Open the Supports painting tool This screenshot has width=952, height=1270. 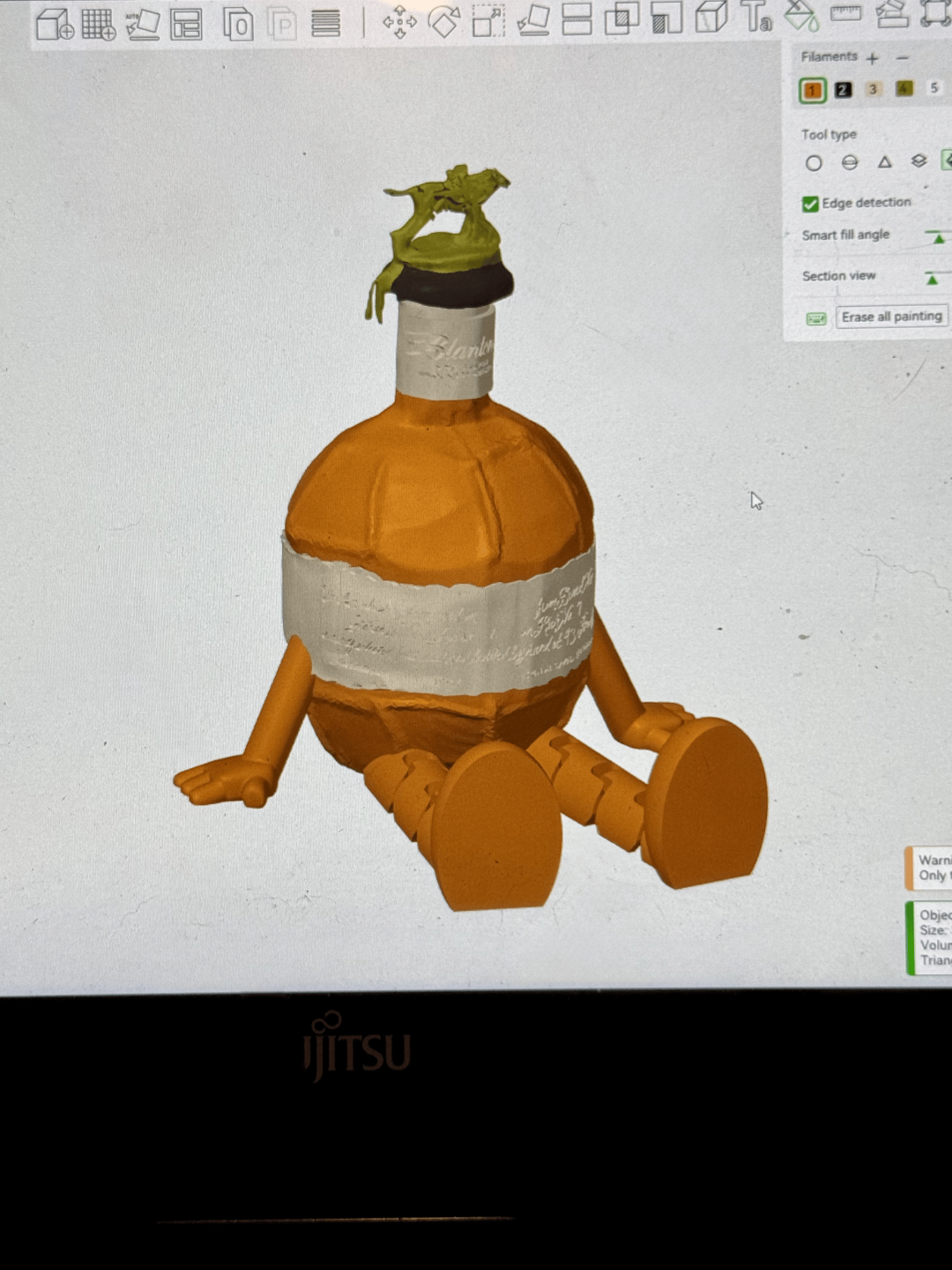click(x=666, y=17)
